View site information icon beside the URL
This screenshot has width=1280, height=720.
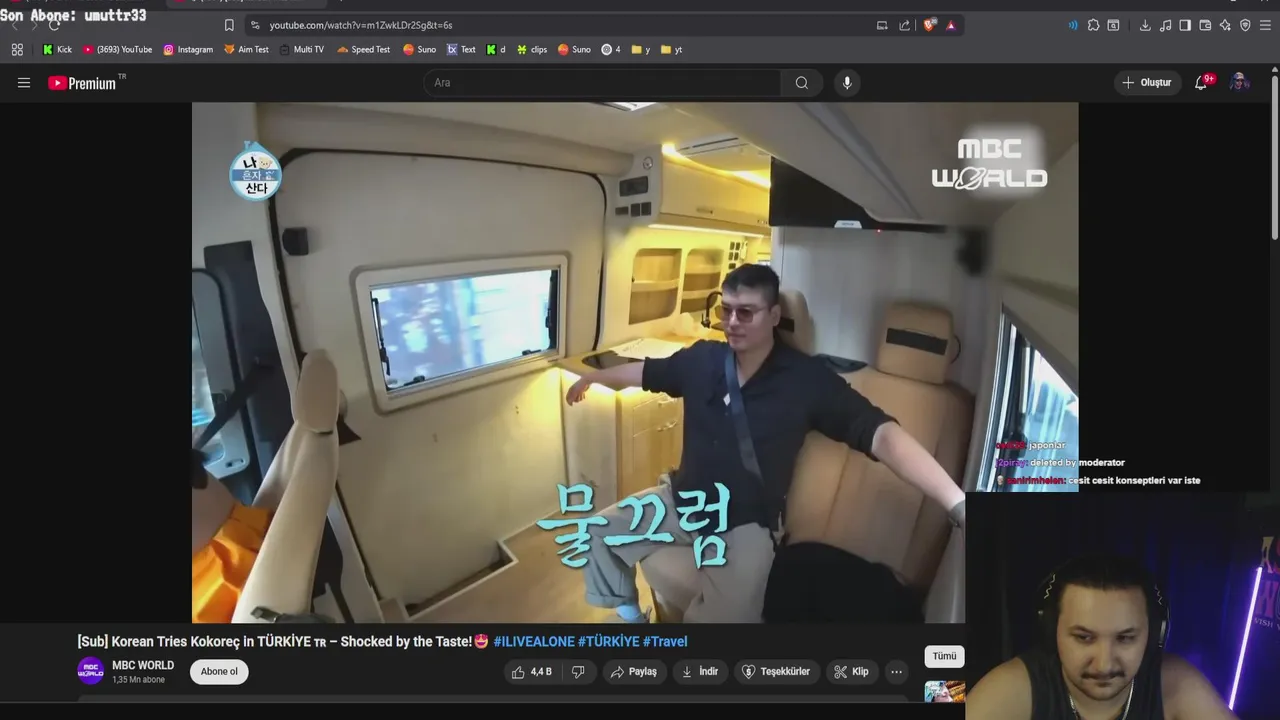tap(255, 25)
